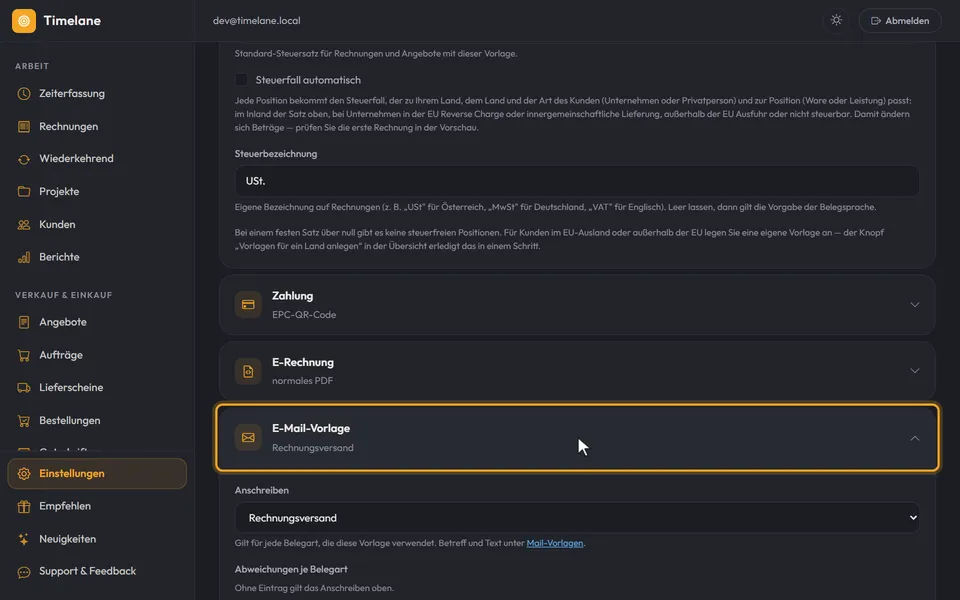
Task: Click the Einstellungen gear icon
Action: coord(24,474)
